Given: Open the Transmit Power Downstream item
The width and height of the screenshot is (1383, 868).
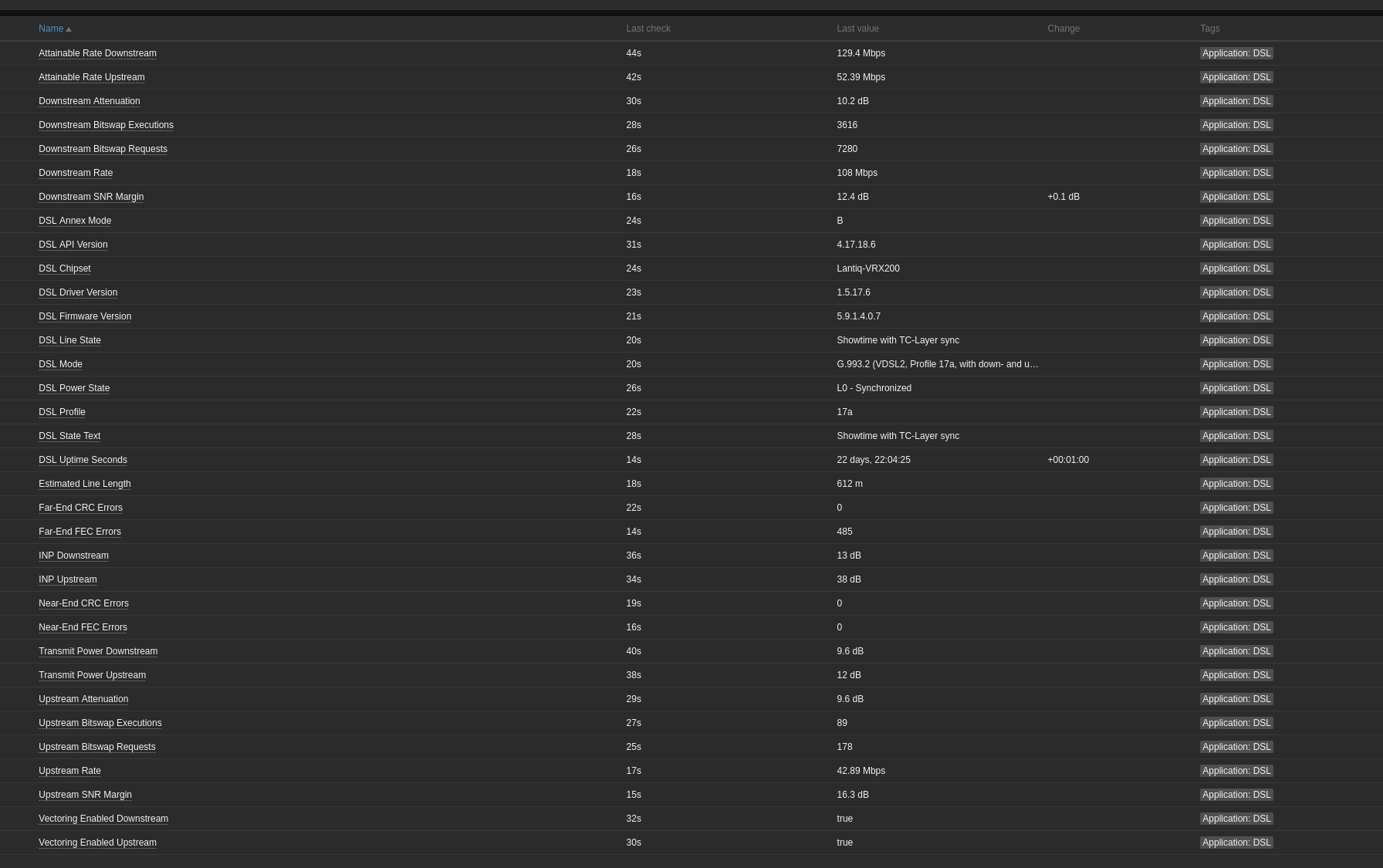Looking at the screenshot, I should (98, 651).
